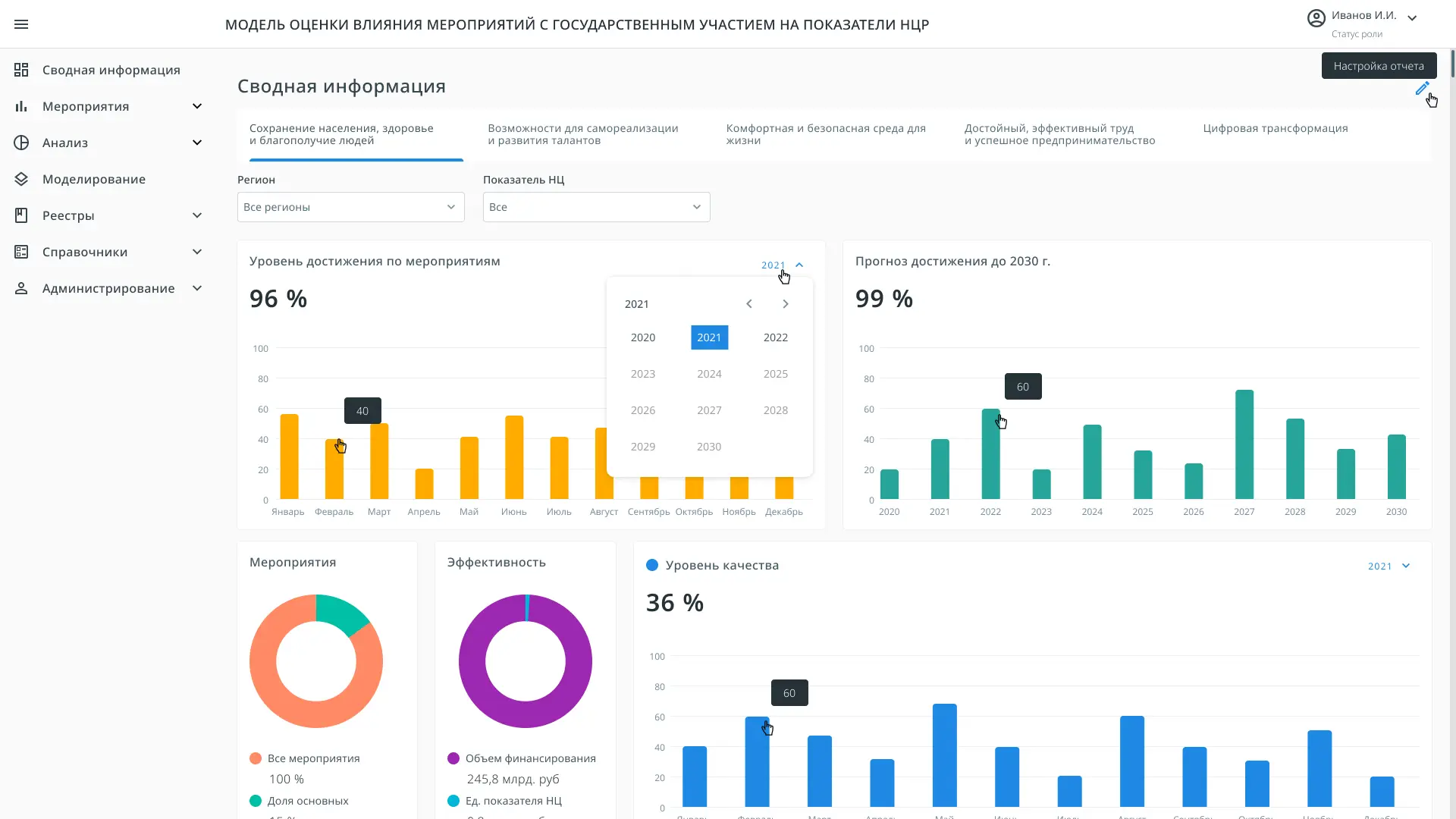Click the Мероприятия bar chart icon
The height and width of the screenshot is (819, 1456).
click(21, 106)
